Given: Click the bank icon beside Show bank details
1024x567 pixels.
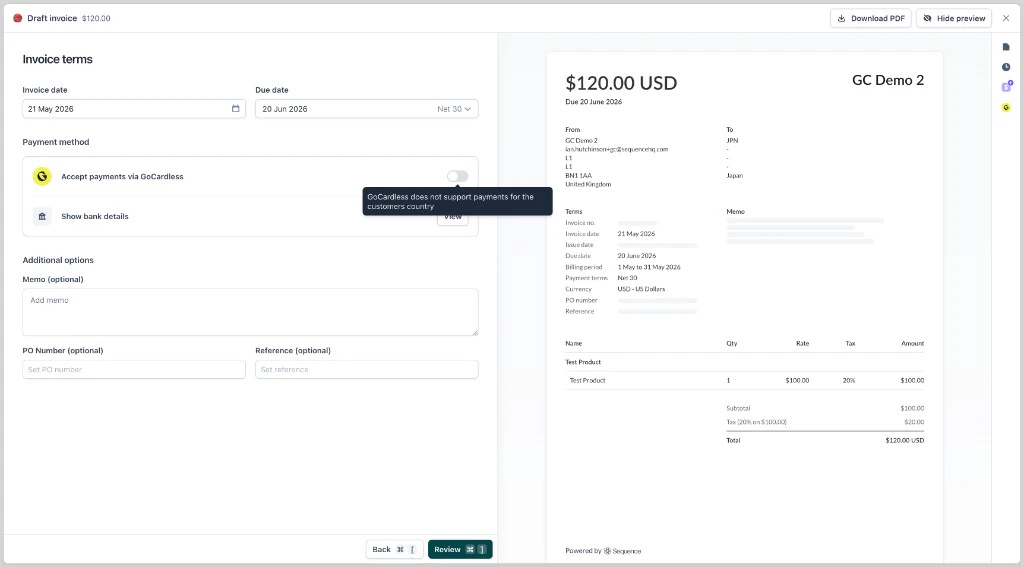Looking at the screenshot, I should pos(42,216).
